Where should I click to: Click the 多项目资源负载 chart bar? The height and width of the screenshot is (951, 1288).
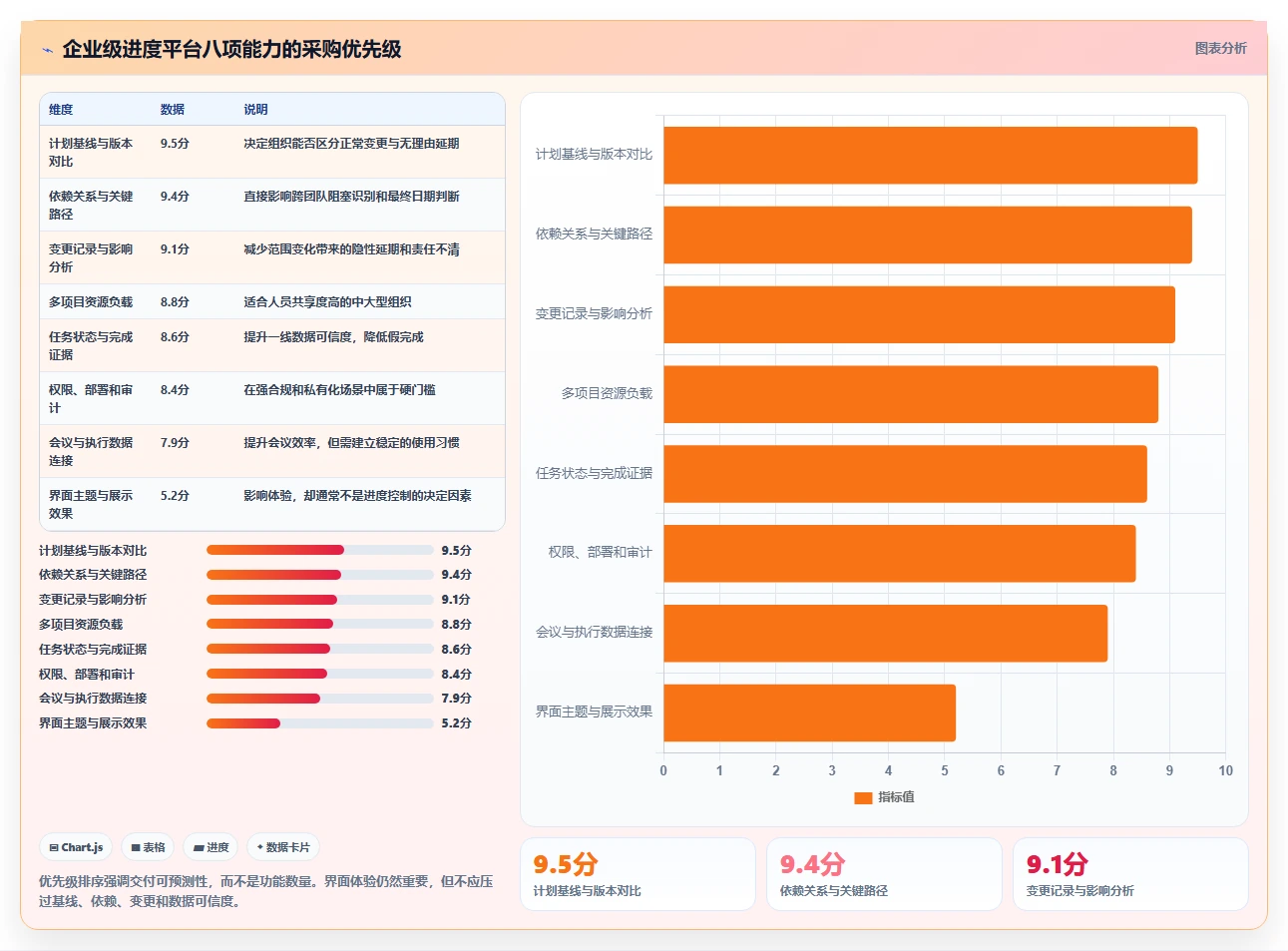911,394
